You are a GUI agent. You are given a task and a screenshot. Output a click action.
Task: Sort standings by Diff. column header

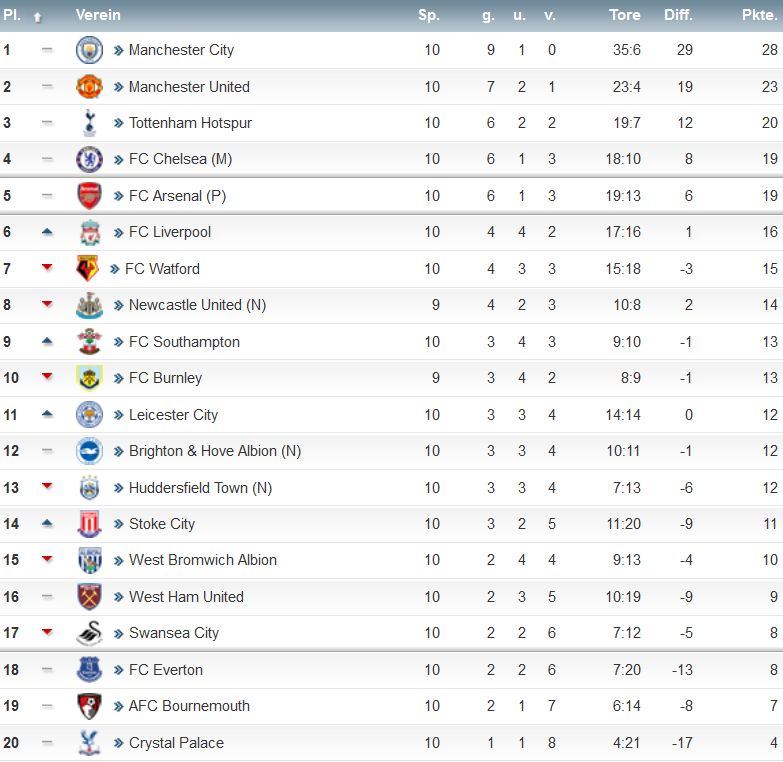678,15
